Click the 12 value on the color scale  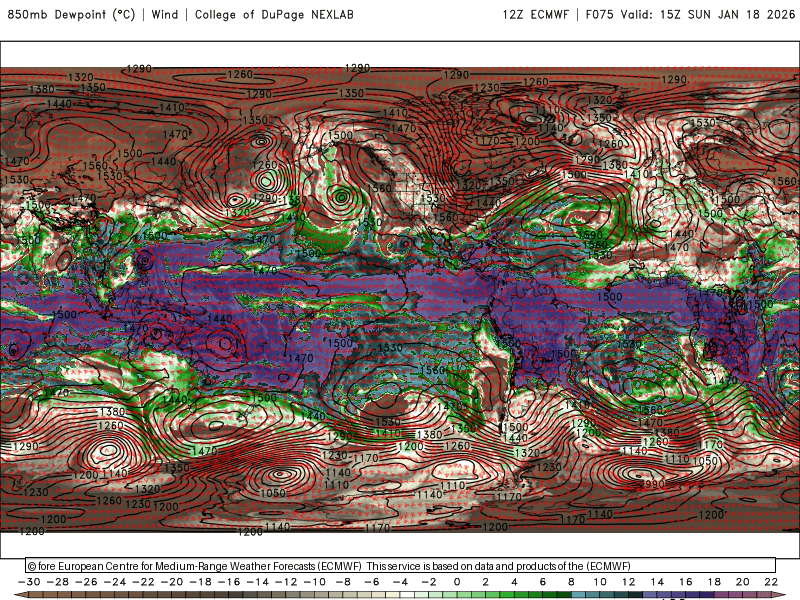629,582
